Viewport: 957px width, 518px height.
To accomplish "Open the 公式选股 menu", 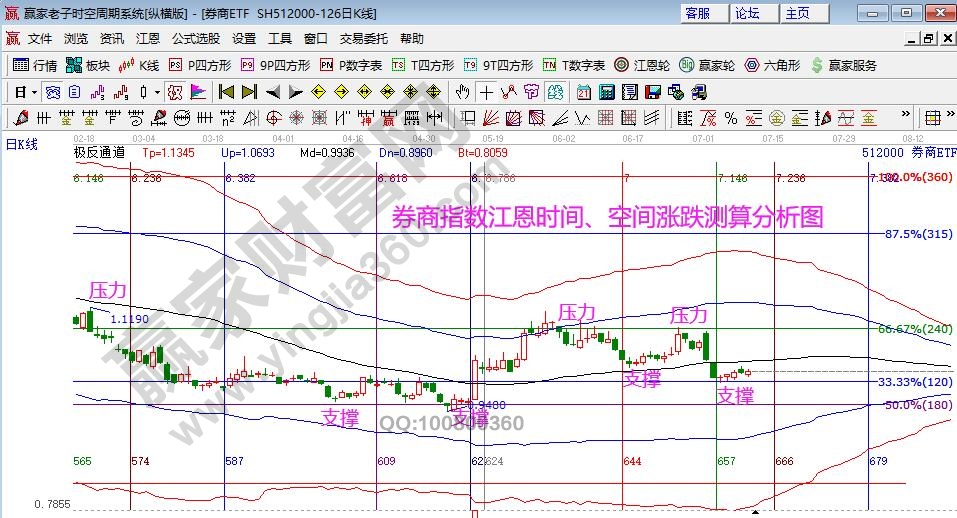I will [195, 39].
